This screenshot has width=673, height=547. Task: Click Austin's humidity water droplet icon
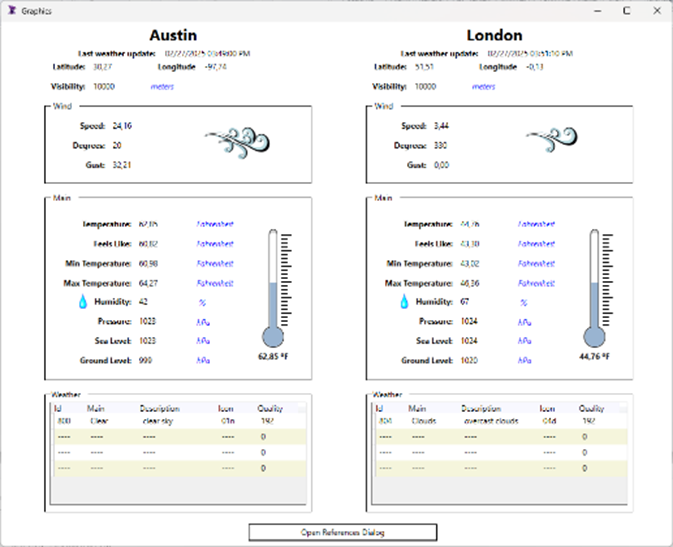[83, 302]
